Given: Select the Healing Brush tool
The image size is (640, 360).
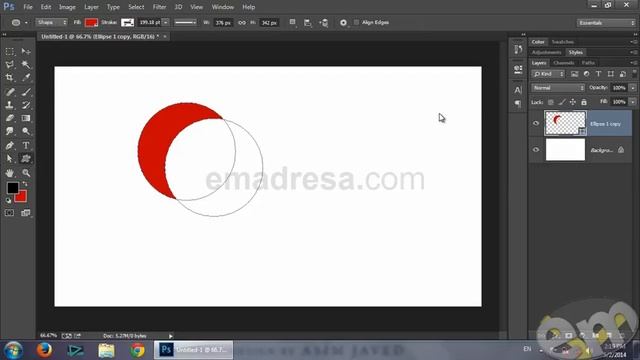Looking at the screenshot, I should (x=9, y=92).
